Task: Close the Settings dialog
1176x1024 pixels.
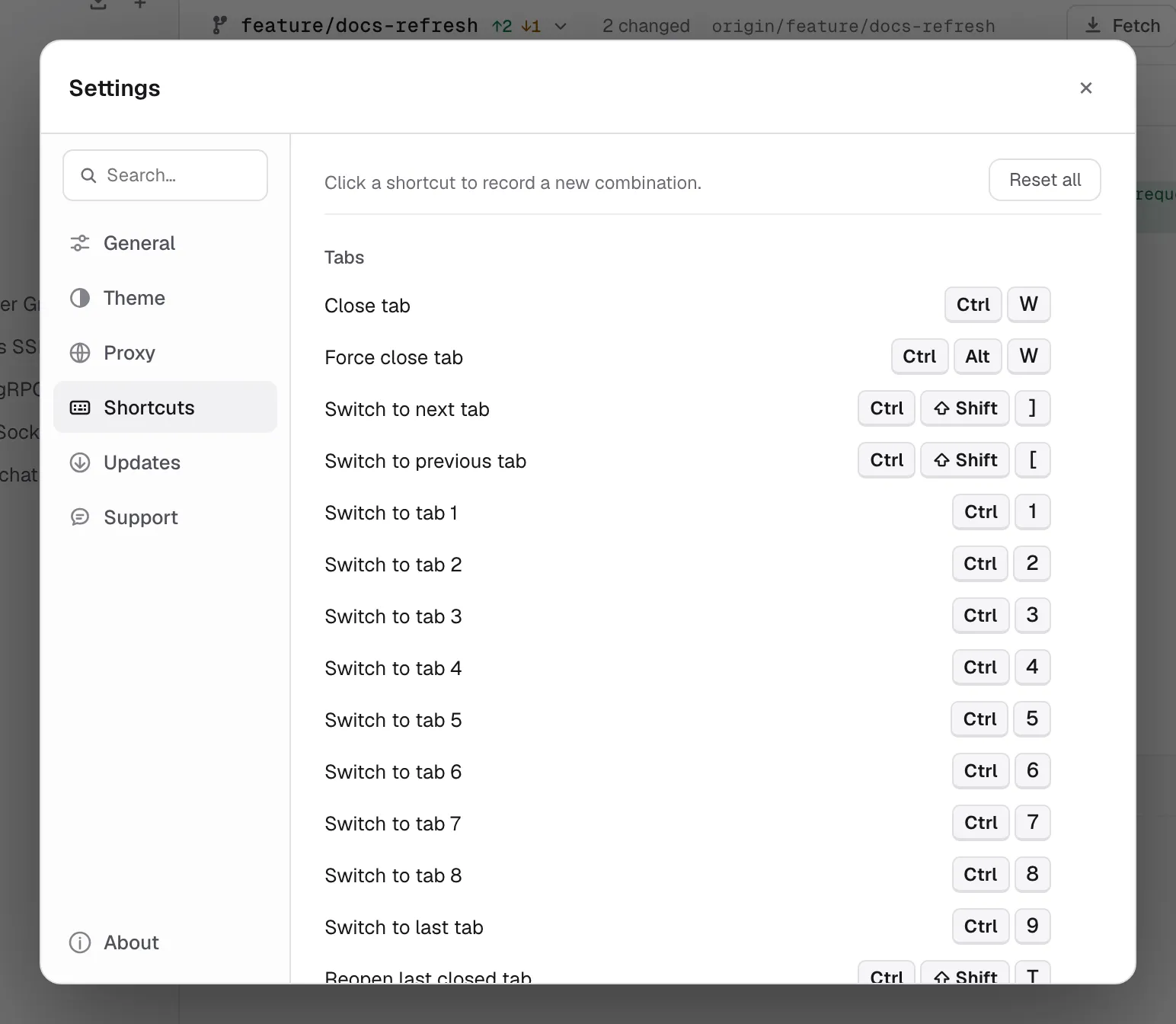Action: (1086, 88)
